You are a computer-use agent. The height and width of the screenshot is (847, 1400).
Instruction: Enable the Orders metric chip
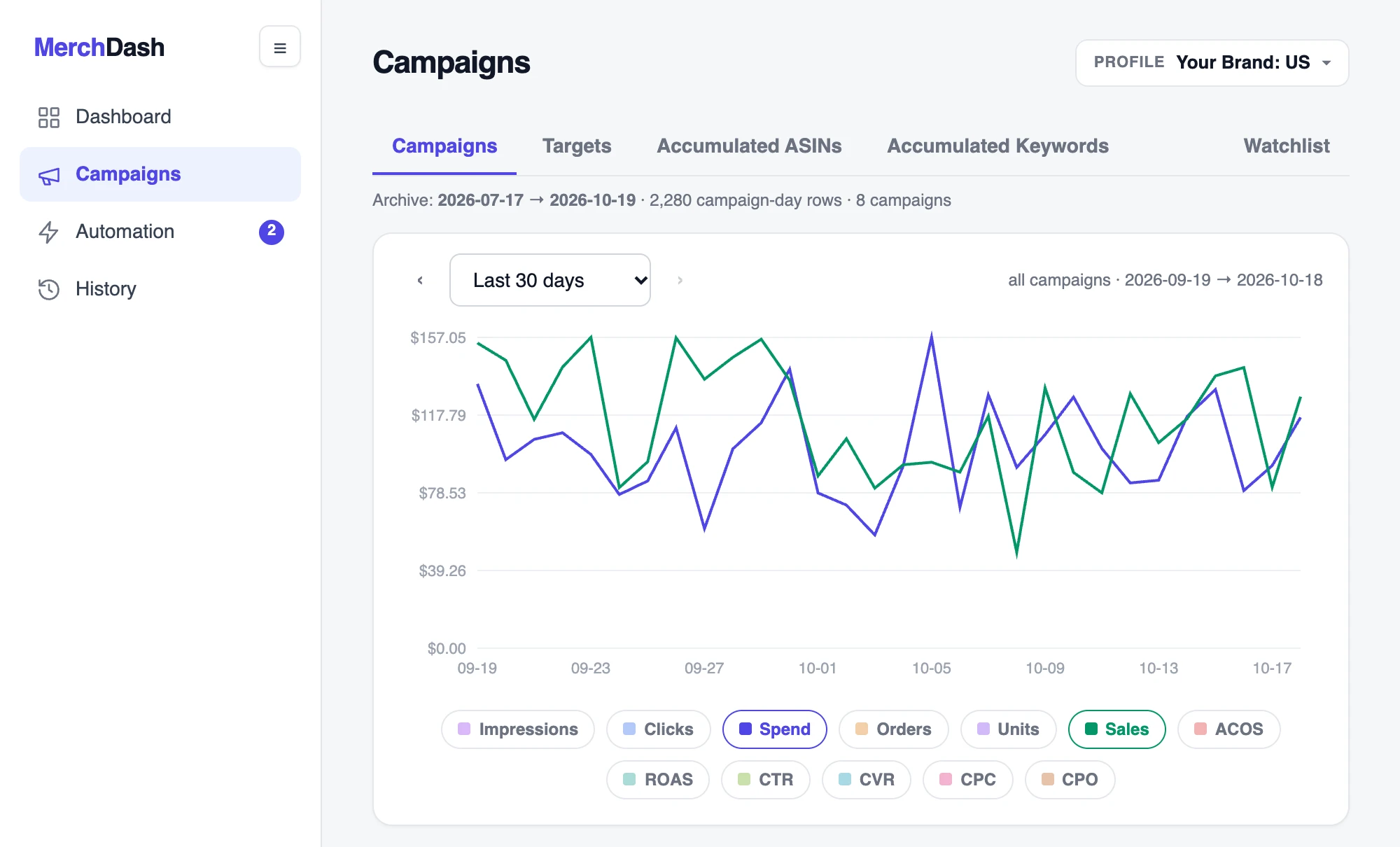click(894, 729)
